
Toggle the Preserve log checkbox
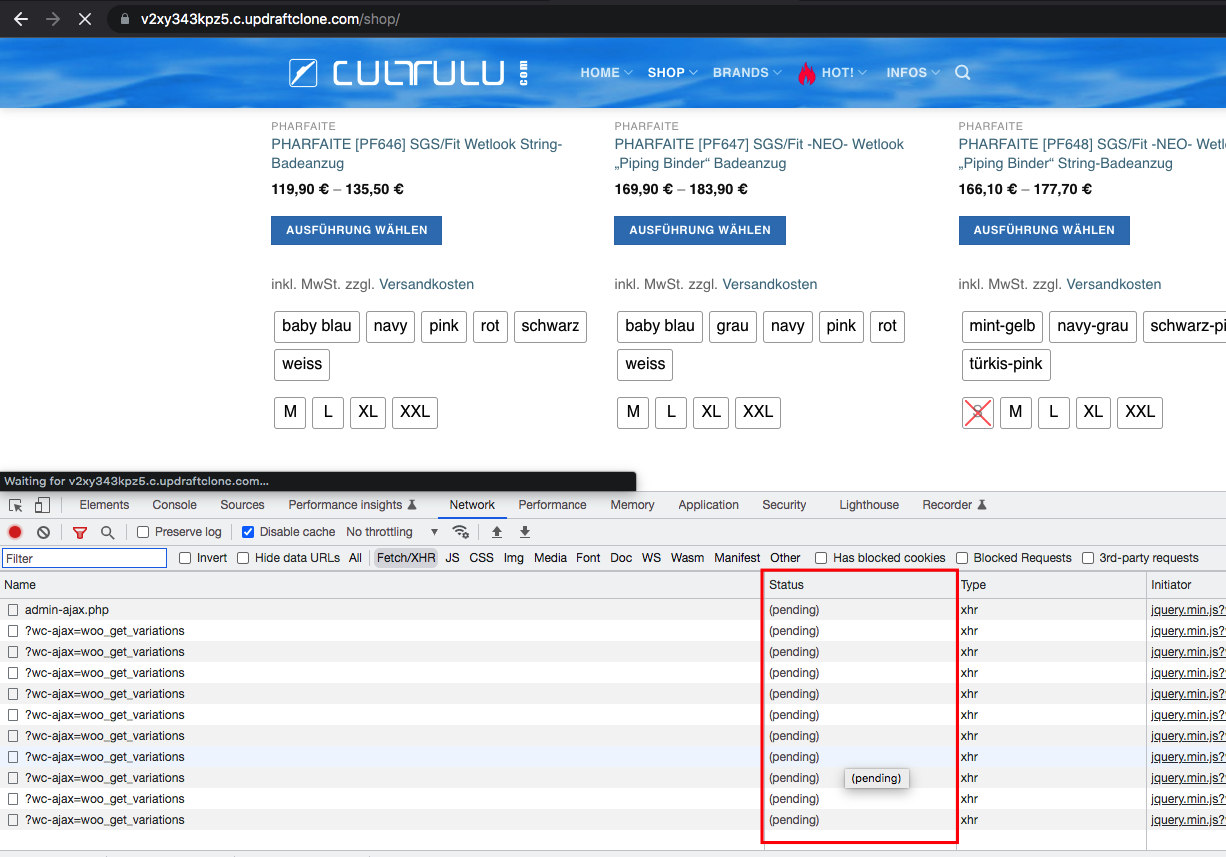(143, 532)
